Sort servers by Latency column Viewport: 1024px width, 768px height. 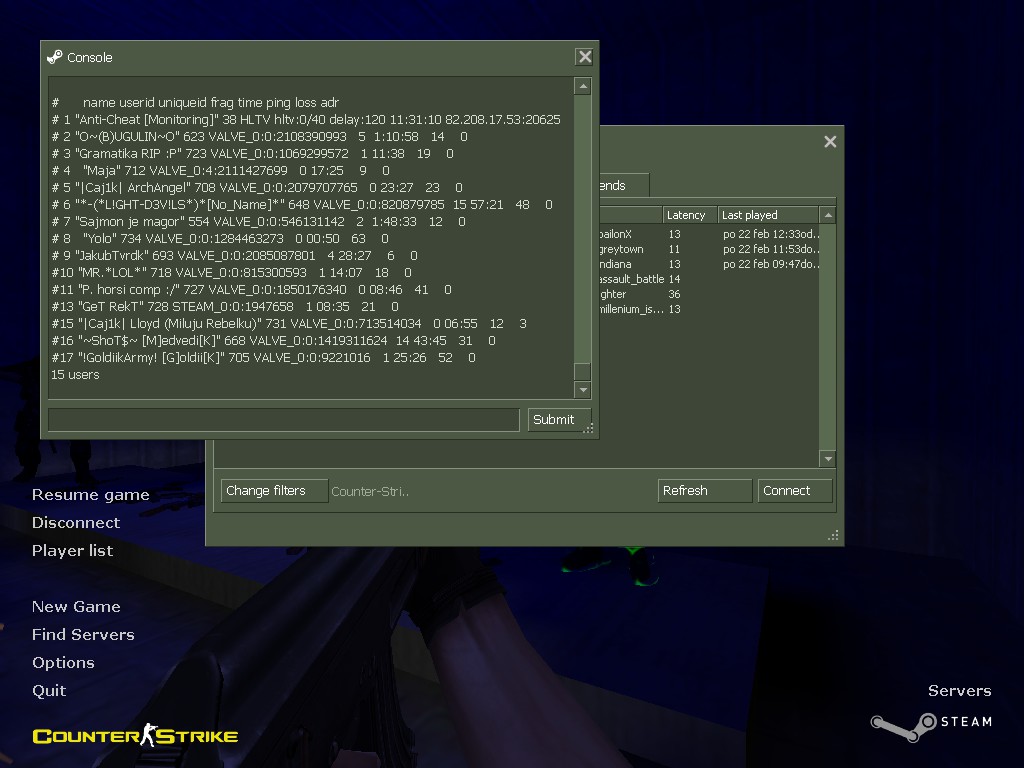point(690,215)
